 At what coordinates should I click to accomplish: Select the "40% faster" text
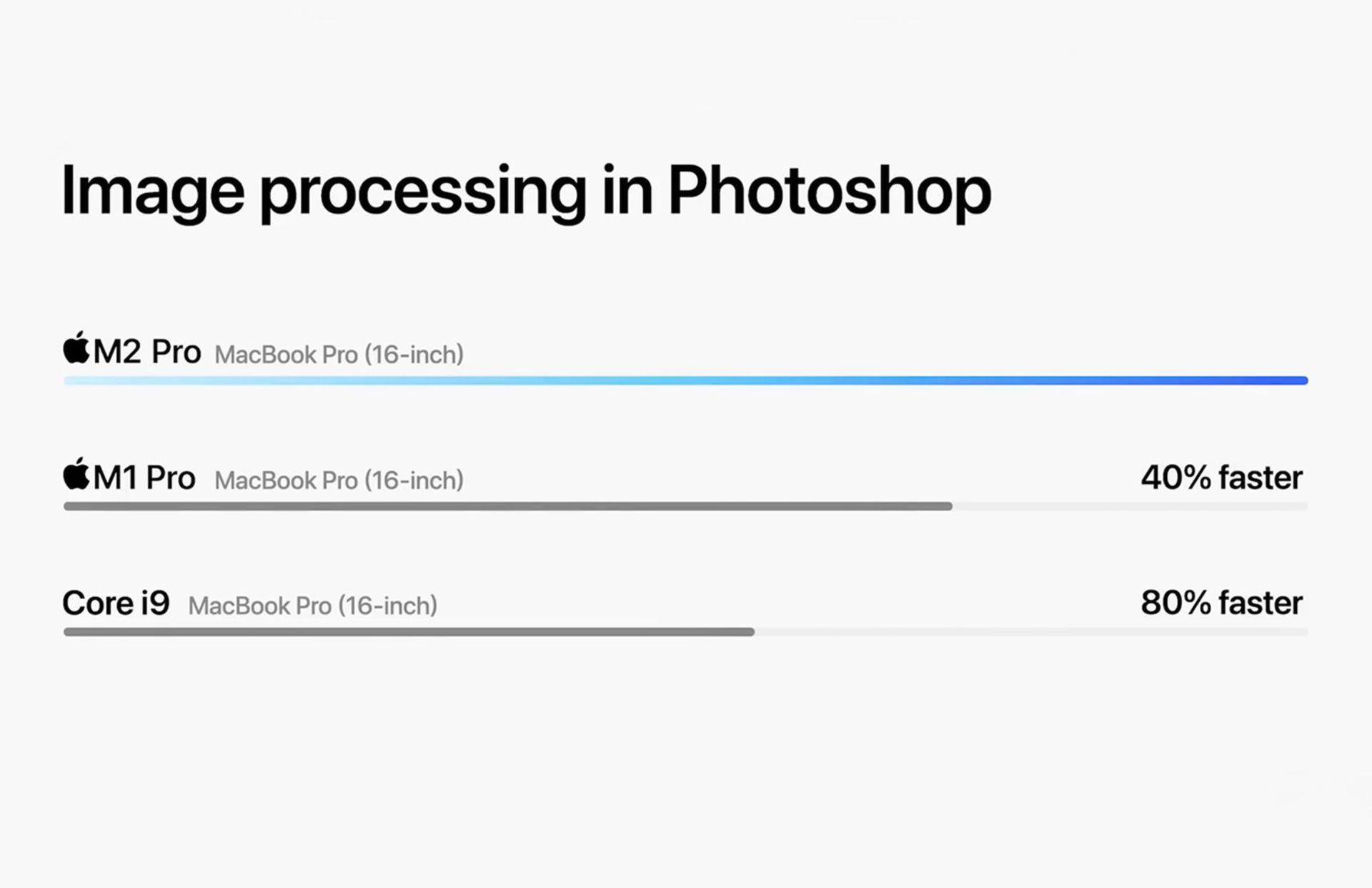1221,478
